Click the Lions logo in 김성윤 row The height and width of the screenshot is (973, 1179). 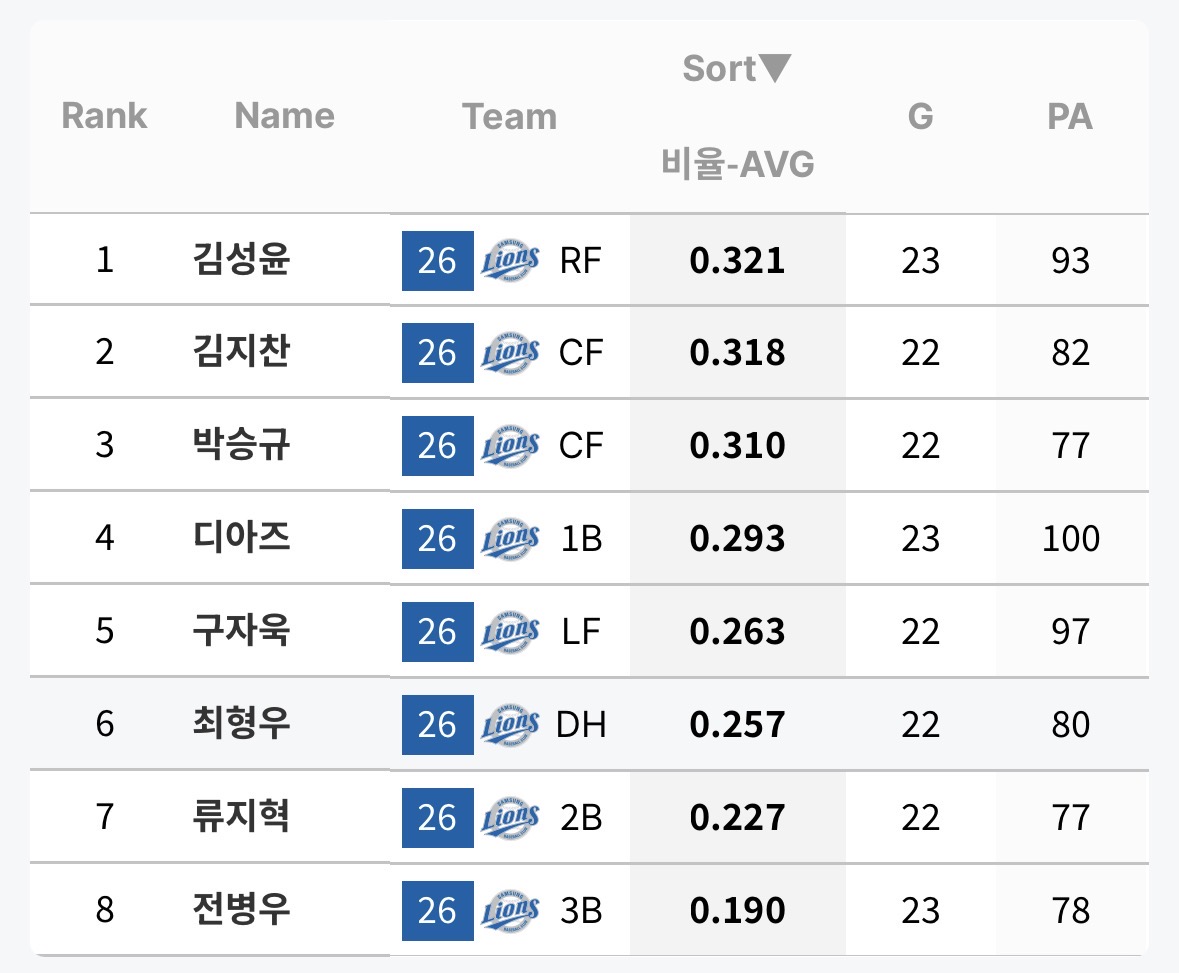point(511,260)
